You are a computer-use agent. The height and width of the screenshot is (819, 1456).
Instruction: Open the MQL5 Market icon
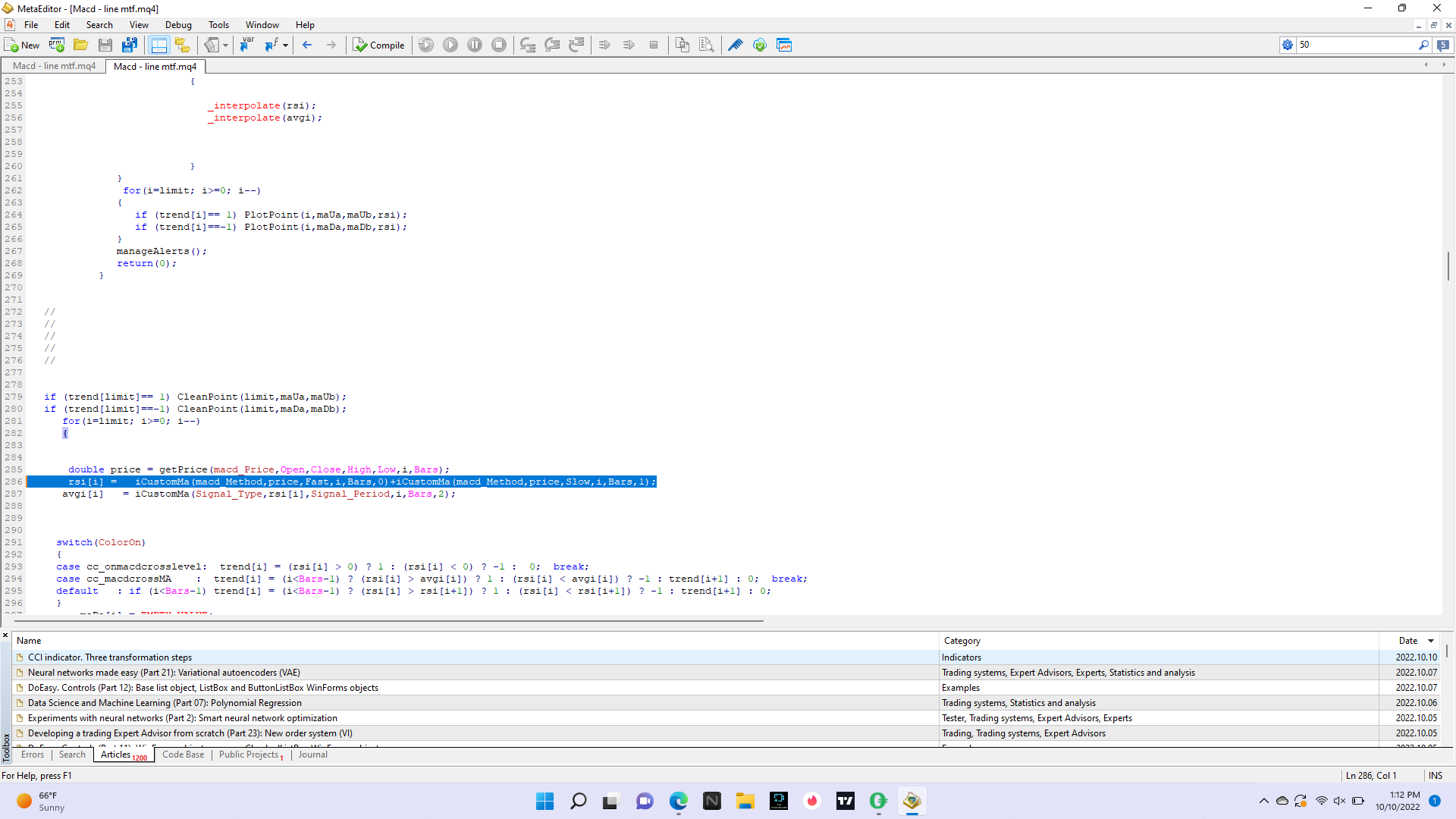(x=760, y=45)
